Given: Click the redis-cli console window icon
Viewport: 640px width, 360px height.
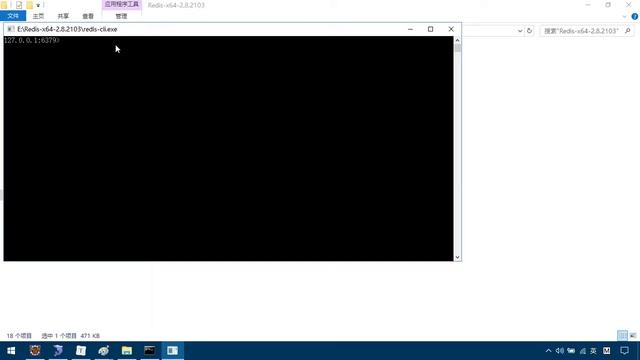Looking at the screenshot, I should pos(11,29).
